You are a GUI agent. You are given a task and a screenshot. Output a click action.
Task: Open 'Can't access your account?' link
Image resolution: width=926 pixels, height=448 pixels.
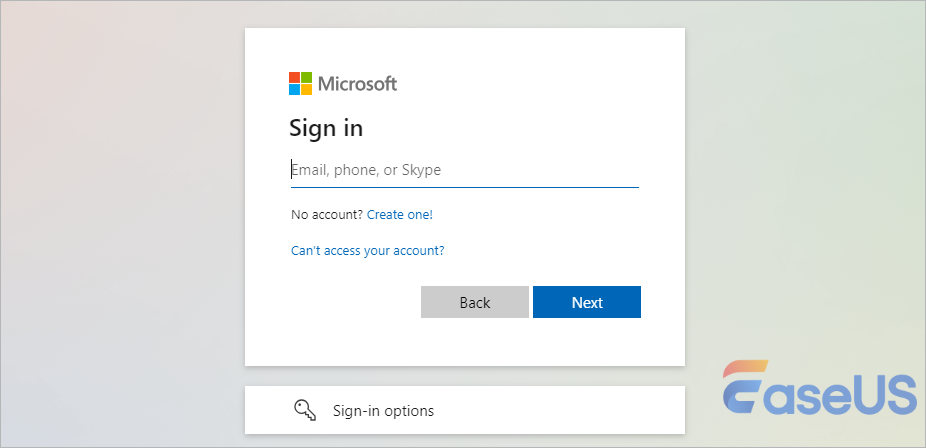pos(367,251)
